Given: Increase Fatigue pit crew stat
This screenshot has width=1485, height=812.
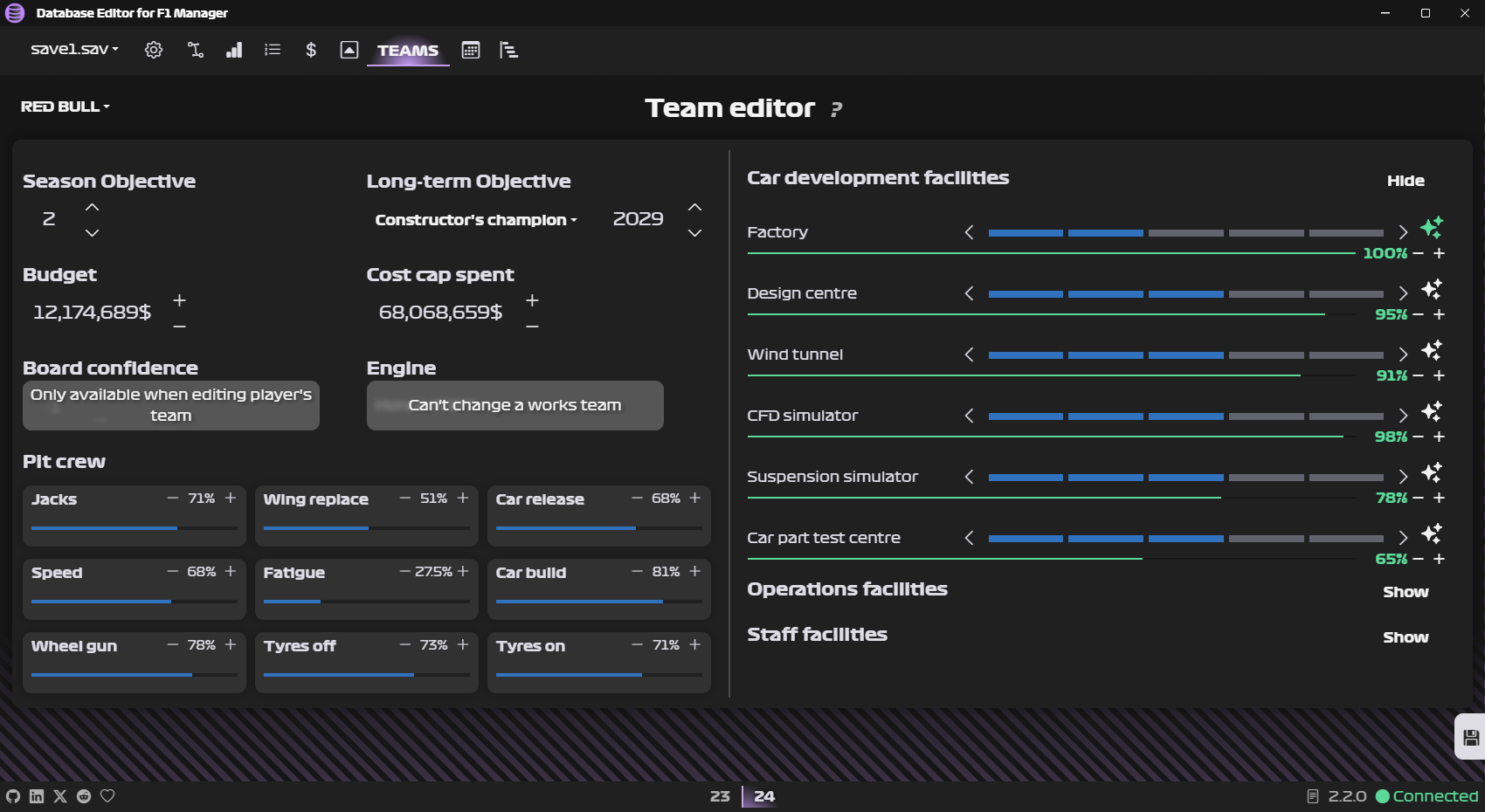Looking at the screenshot, I should (463, 571).
